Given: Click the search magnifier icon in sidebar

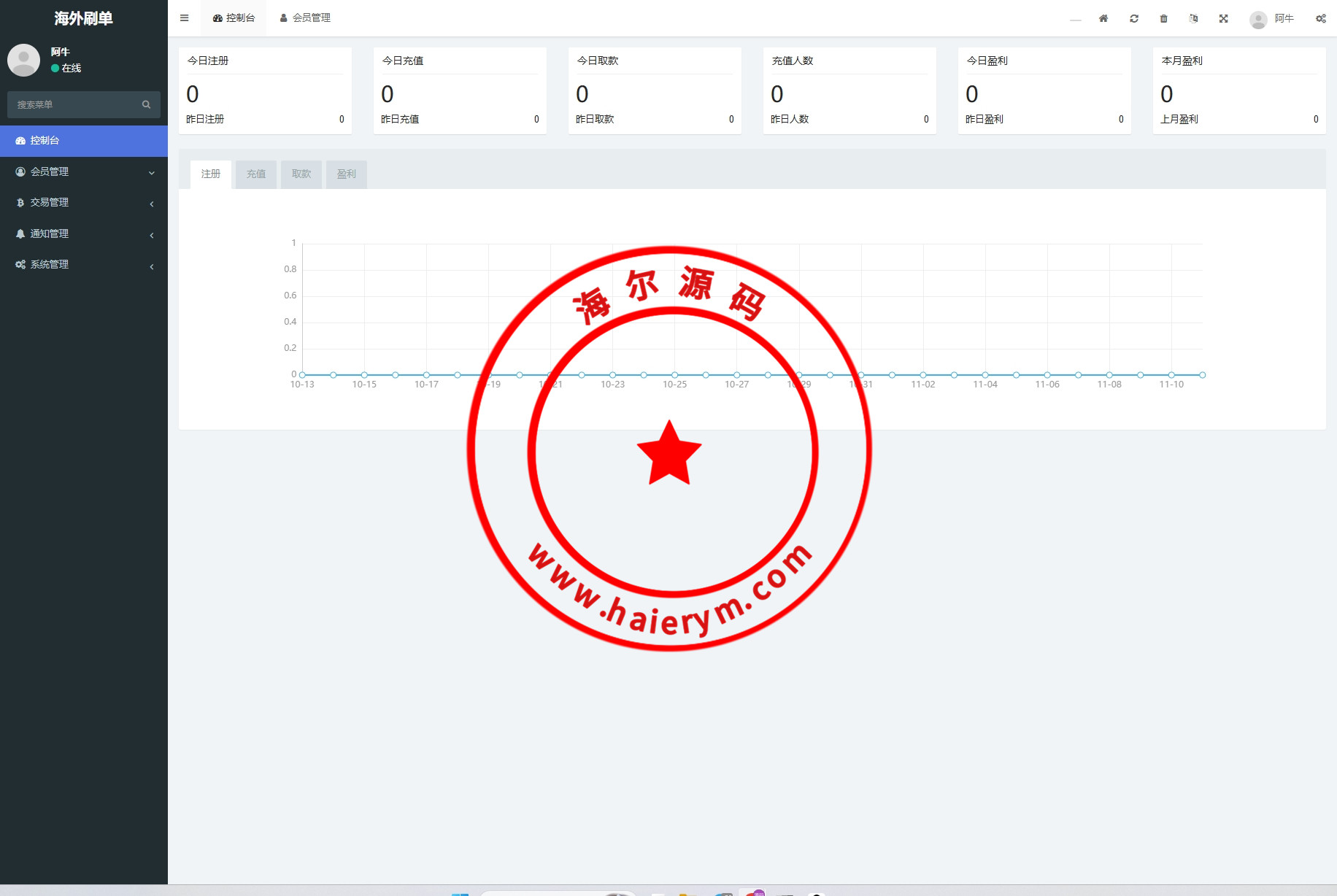Looking at the screenshot, I should (x=146, y=104).
